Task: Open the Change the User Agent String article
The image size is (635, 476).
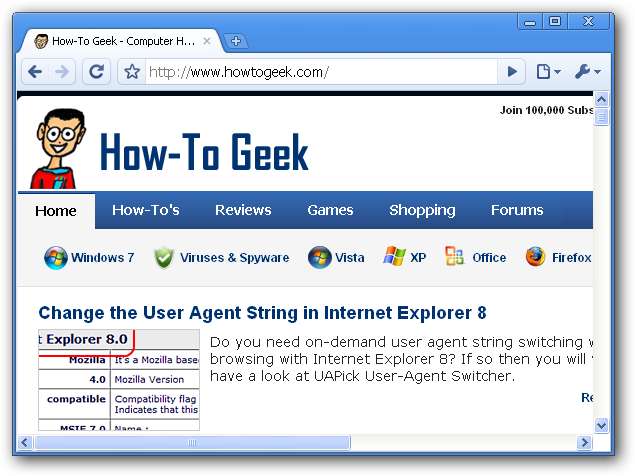Action: [262, 313]
